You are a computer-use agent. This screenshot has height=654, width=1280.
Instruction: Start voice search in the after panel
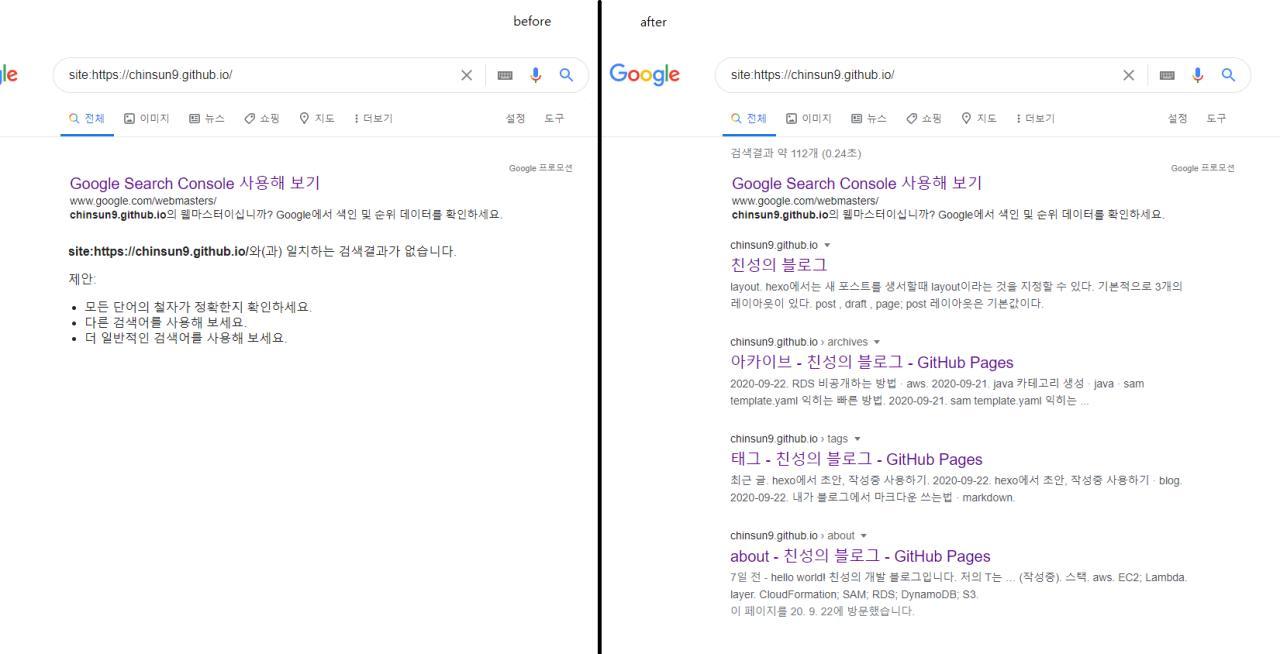[1198, 75]
